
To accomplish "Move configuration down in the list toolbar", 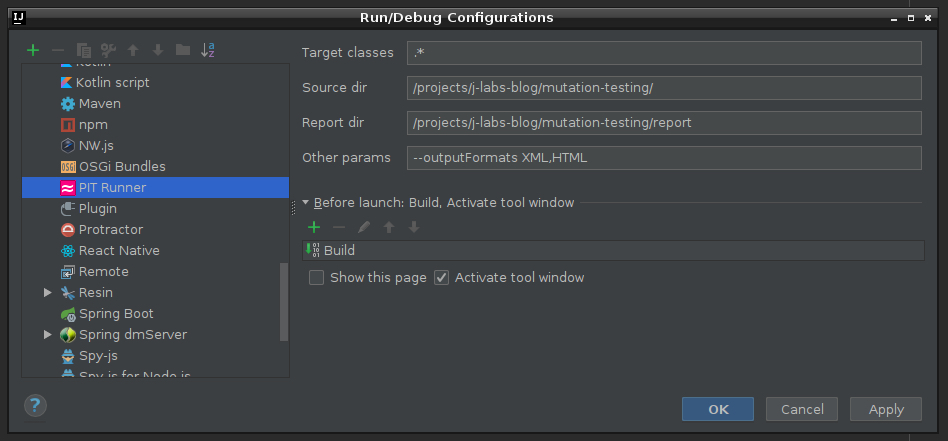I will tap(158, 50).
